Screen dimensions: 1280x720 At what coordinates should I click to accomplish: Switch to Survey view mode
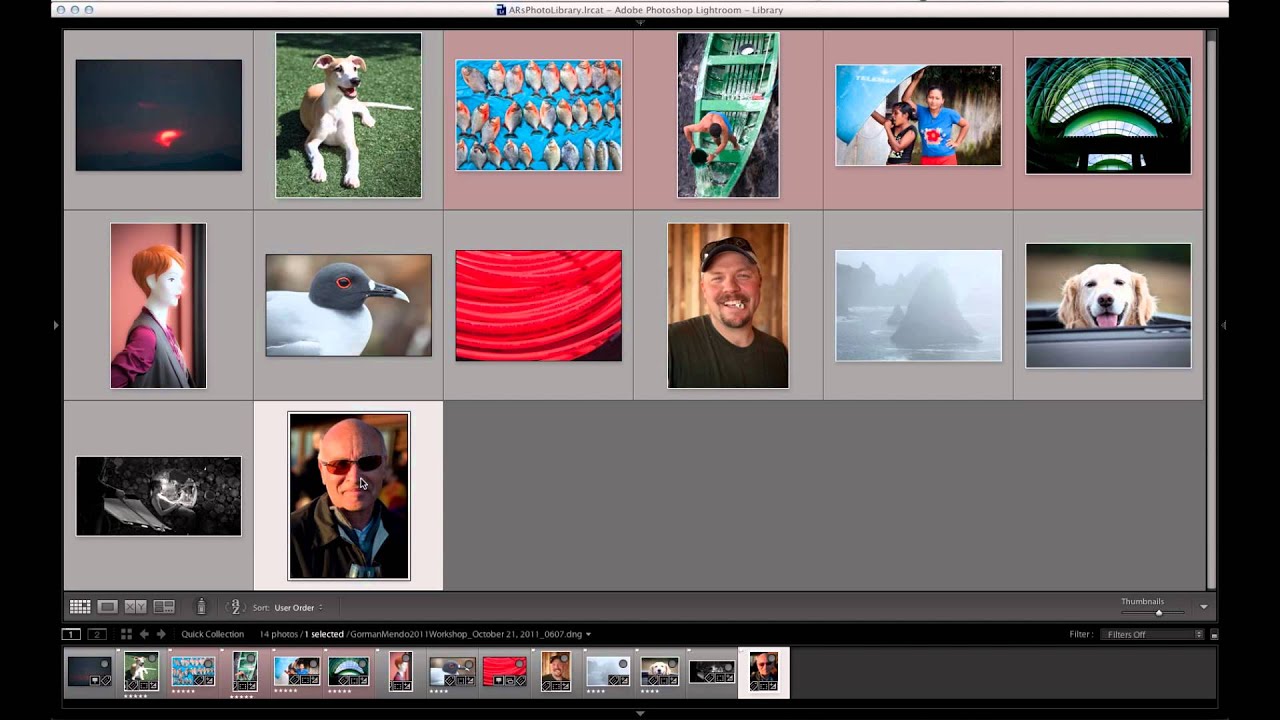click(x=164, y=607)
